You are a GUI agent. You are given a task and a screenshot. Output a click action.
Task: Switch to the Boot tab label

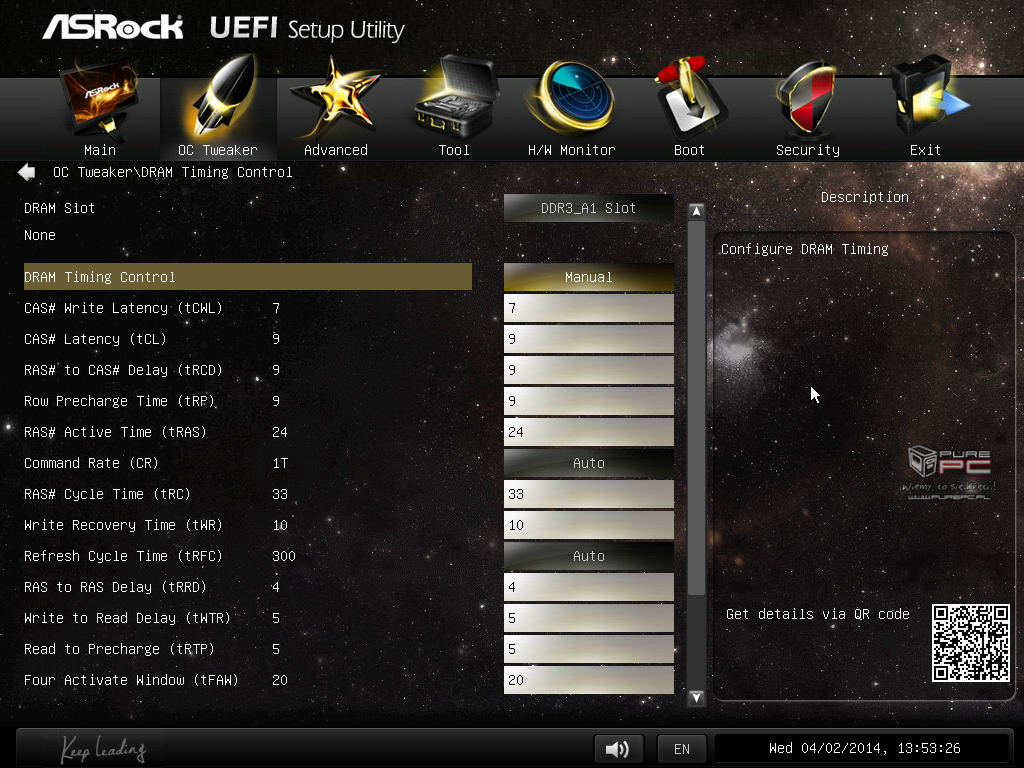click(689, 150)
